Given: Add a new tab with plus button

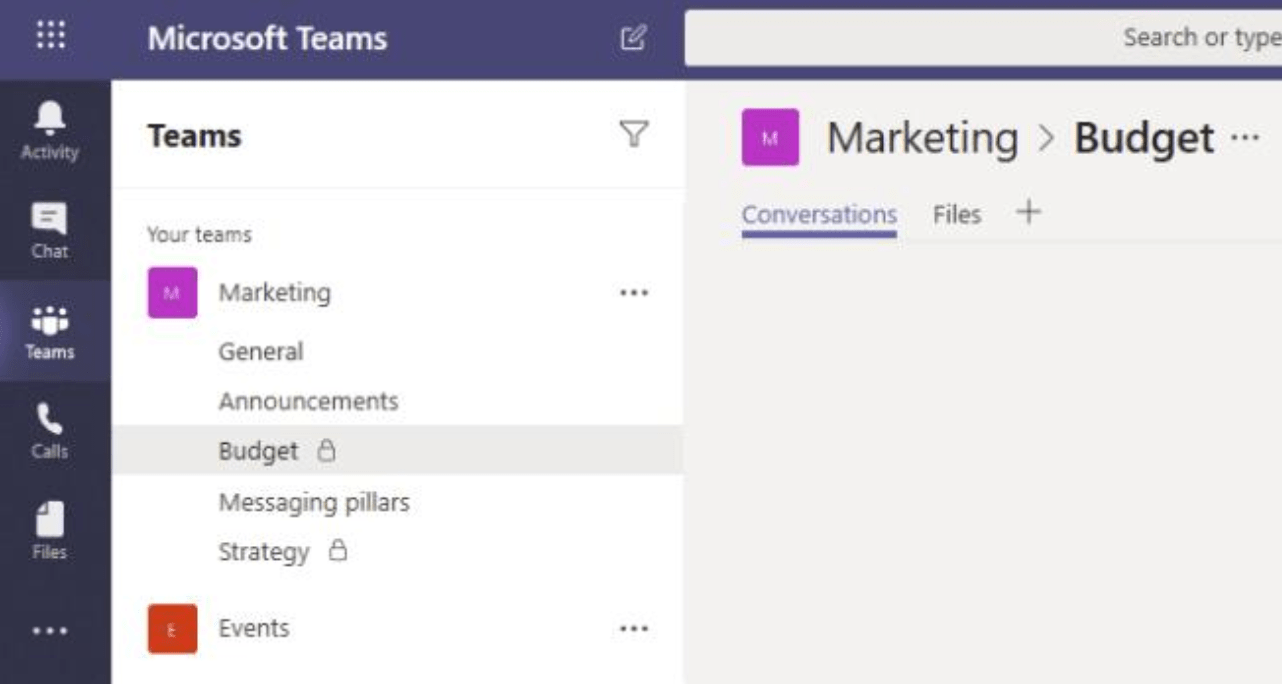Looking at the screenshot, I should [1028, 212].
